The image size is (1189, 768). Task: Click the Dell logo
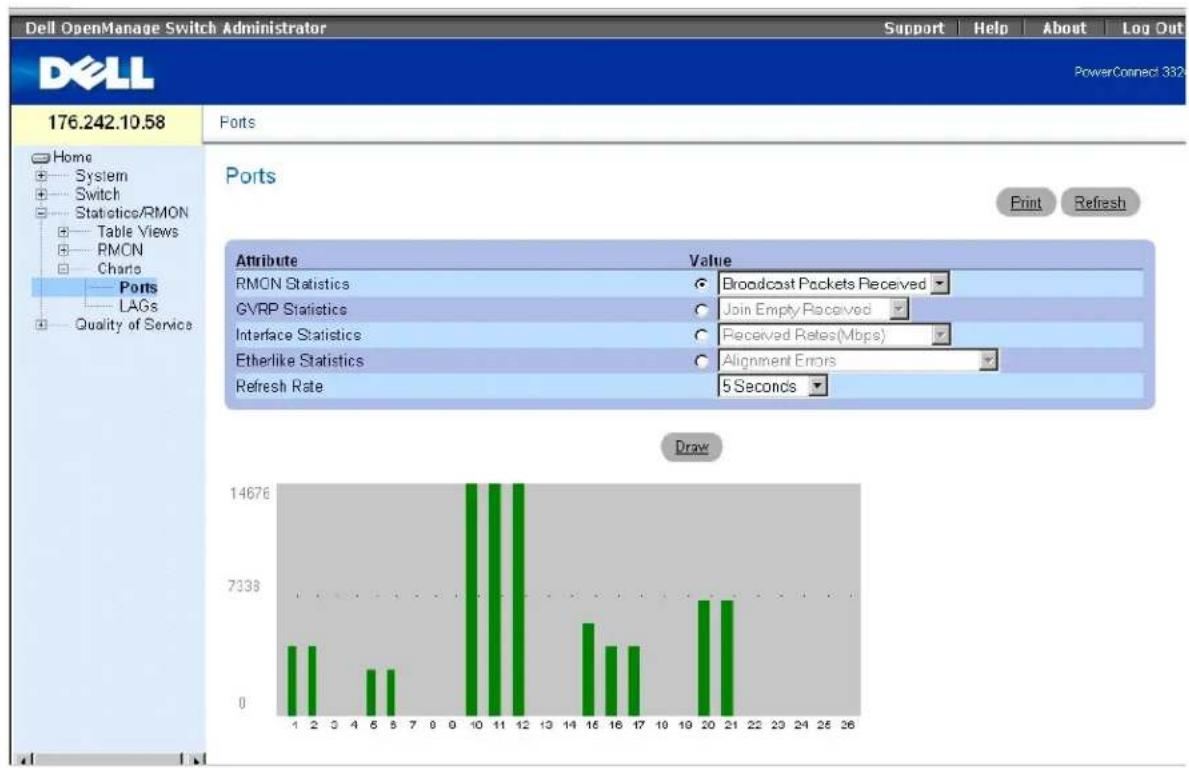coord(96,74)
